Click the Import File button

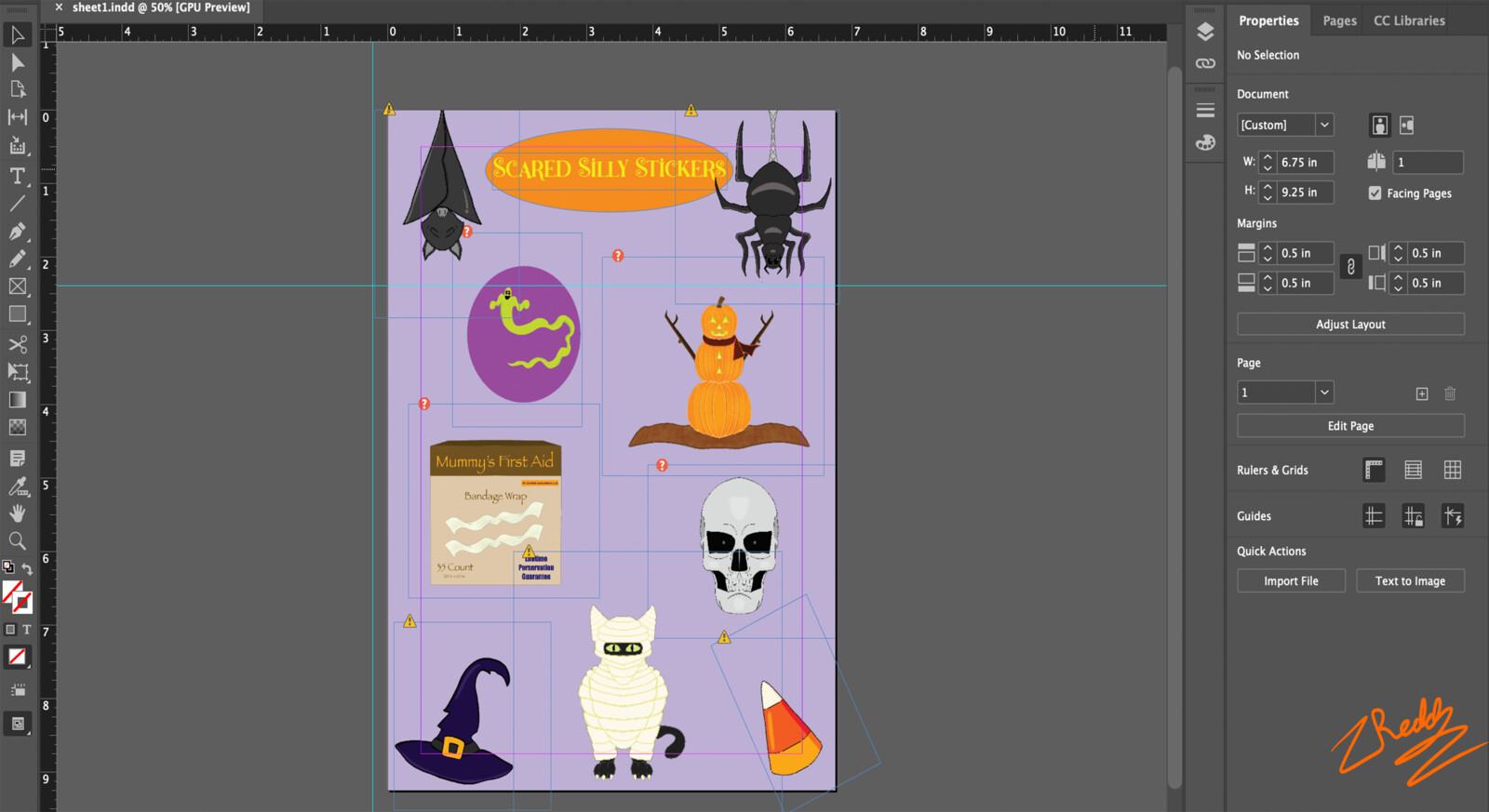coord(1291,580)
